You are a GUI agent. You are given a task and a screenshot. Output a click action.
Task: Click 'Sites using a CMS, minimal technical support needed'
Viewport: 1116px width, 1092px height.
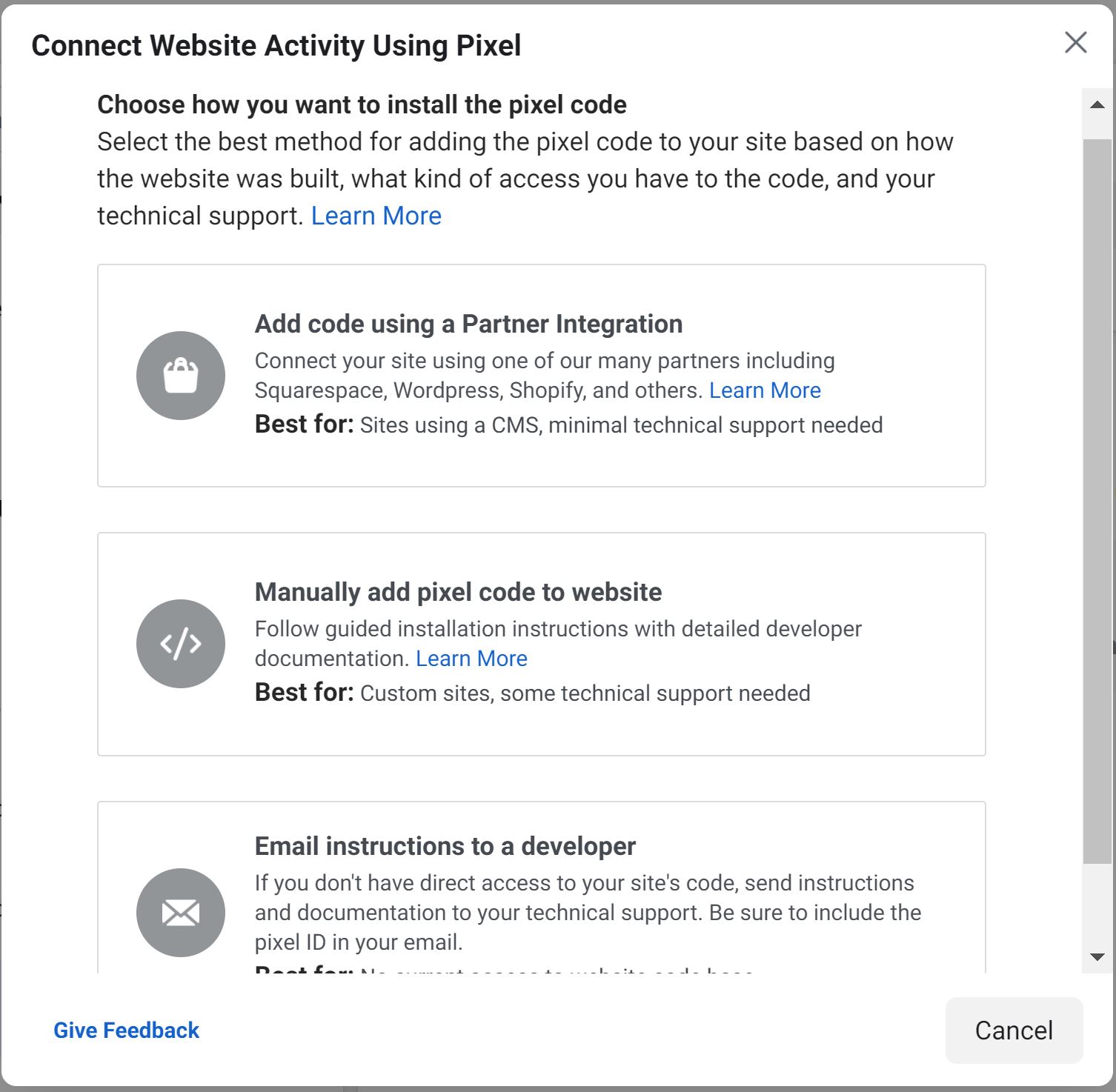click(621, 425)
